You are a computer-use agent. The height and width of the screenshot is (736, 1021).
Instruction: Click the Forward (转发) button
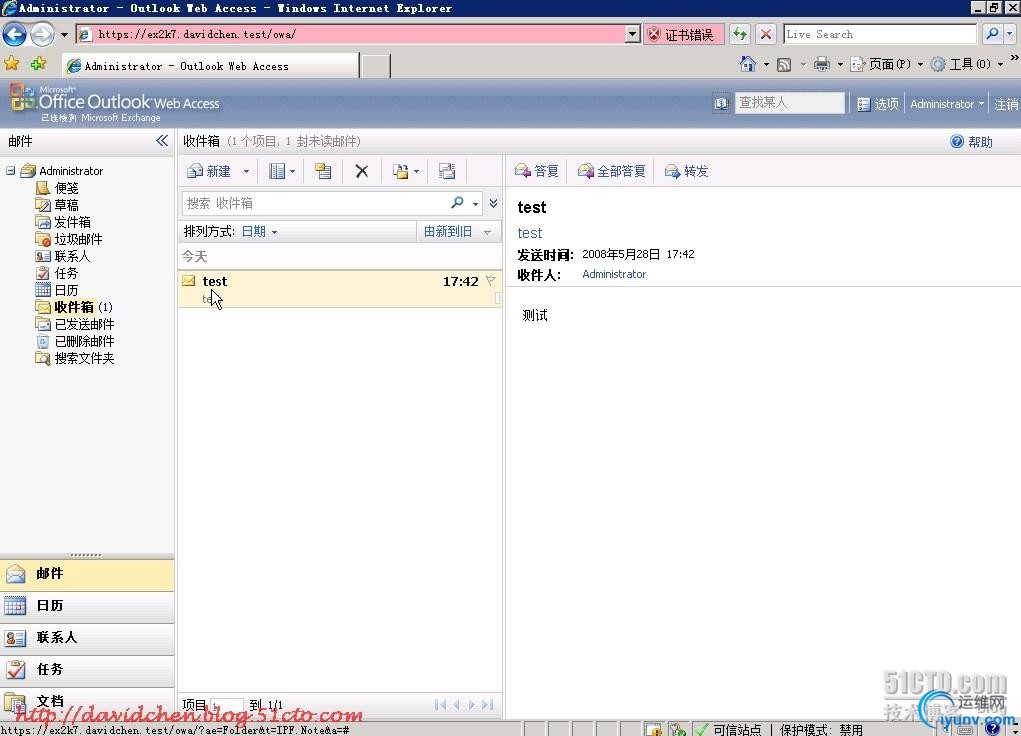686,171
